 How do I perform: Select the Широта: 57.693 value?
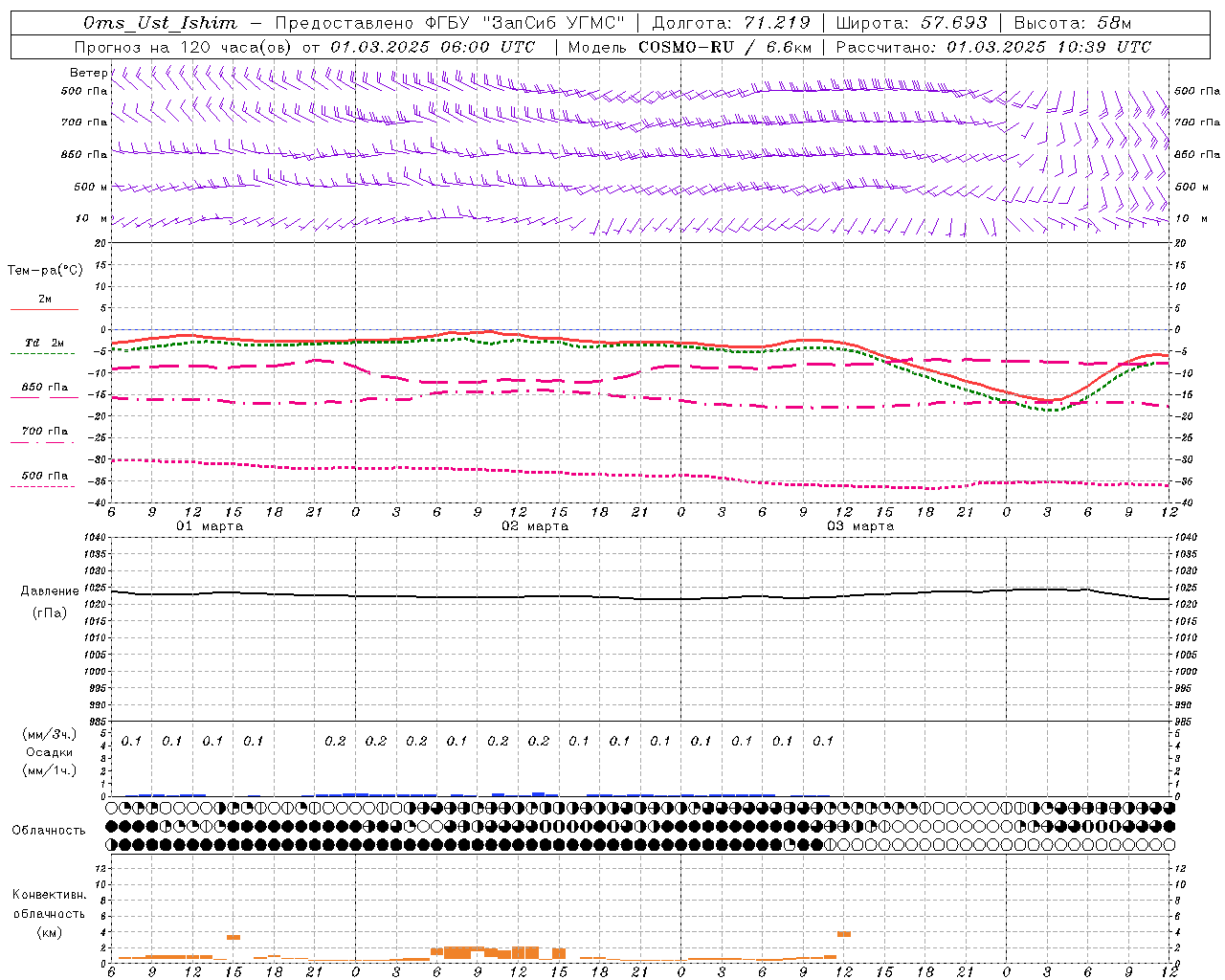[911, 23]
